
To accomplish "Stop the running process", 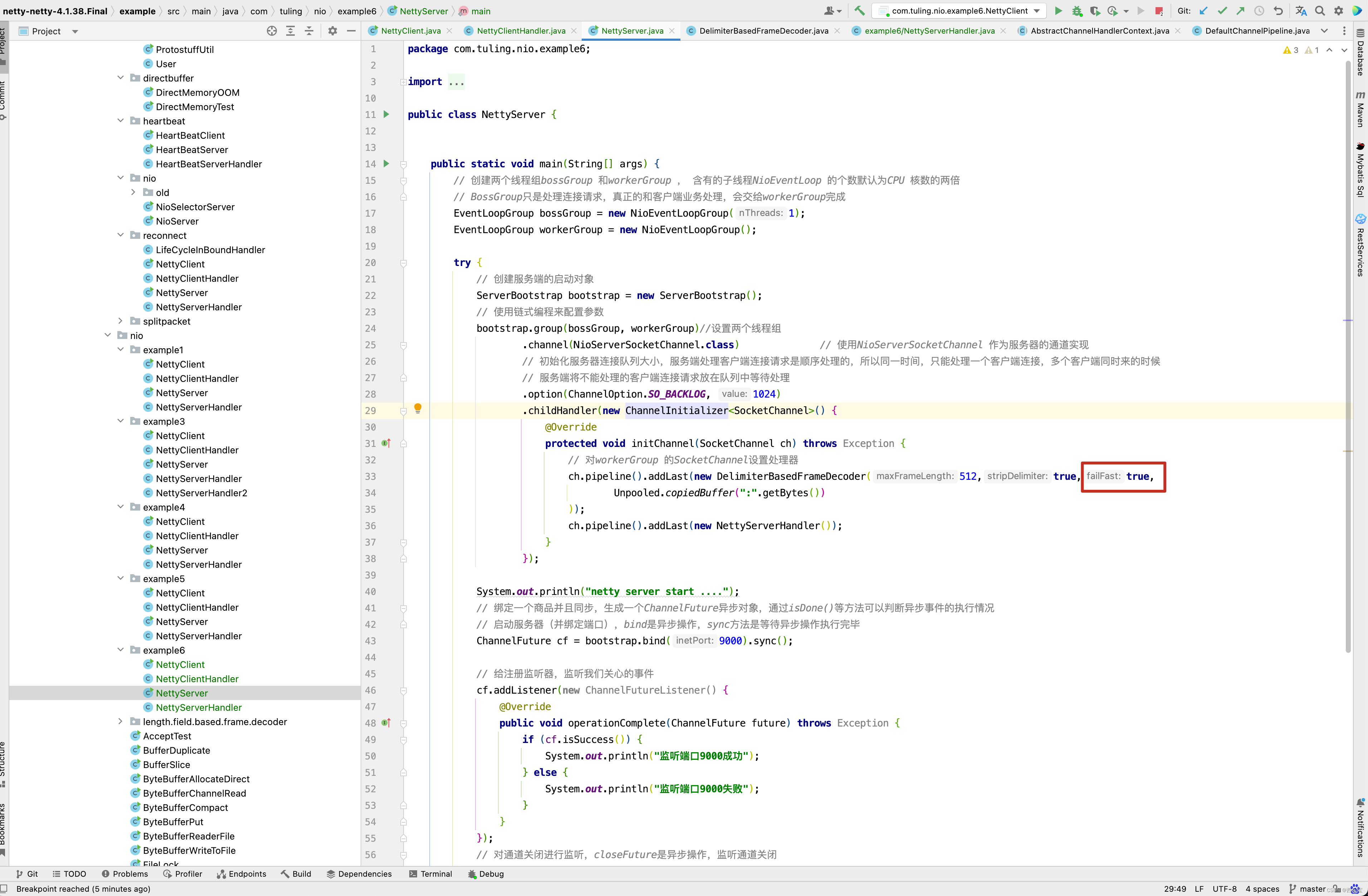I will [x=1159, y=10].
